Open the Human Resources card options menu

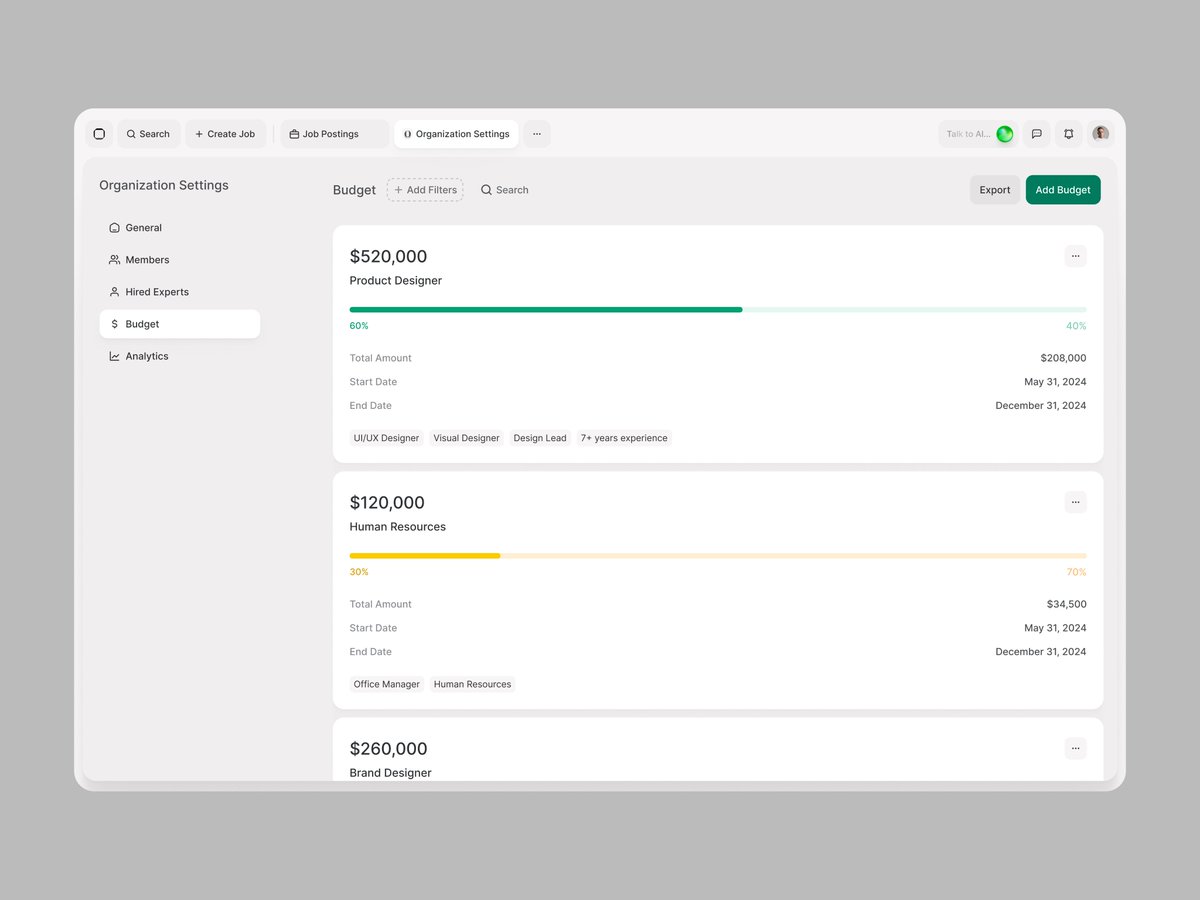[x=1076, y=502]
